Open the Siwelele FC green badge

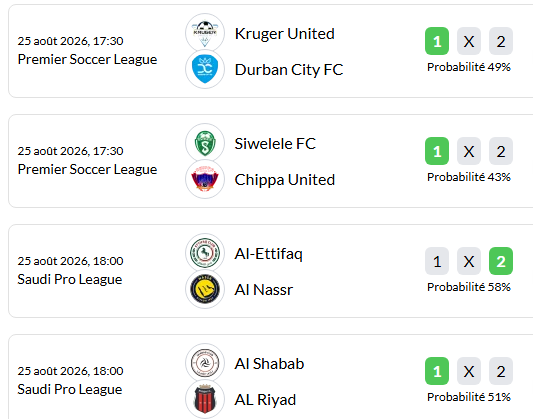205,143
